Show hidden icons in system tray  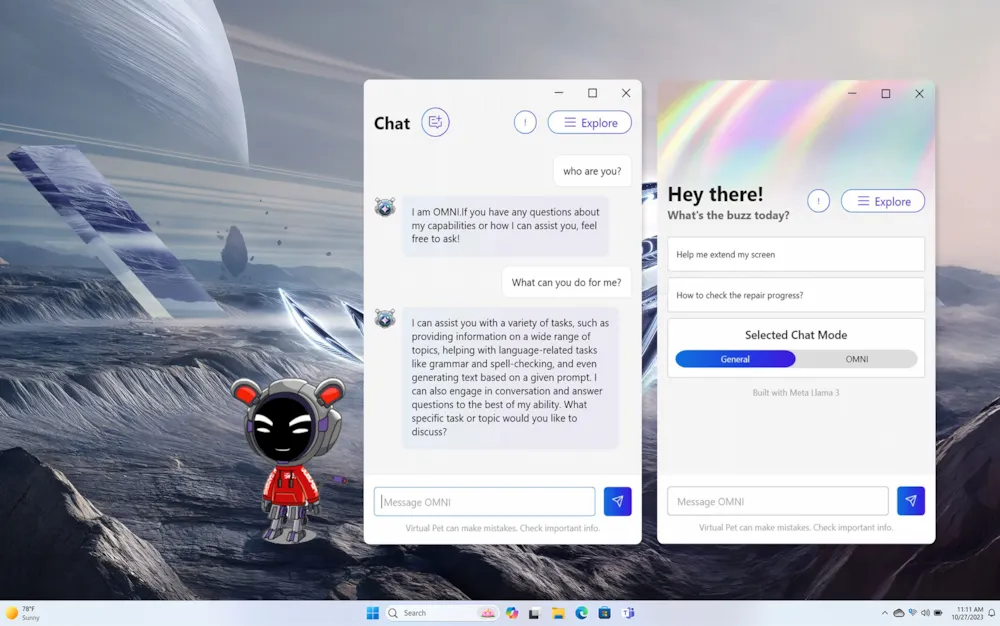884,613
